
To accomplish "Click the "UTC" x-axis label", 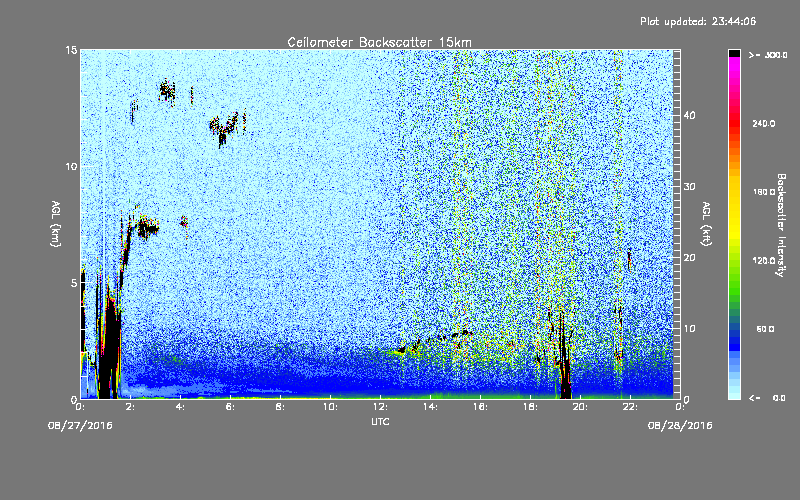I will pyautogui.click(x=380, y=421).
